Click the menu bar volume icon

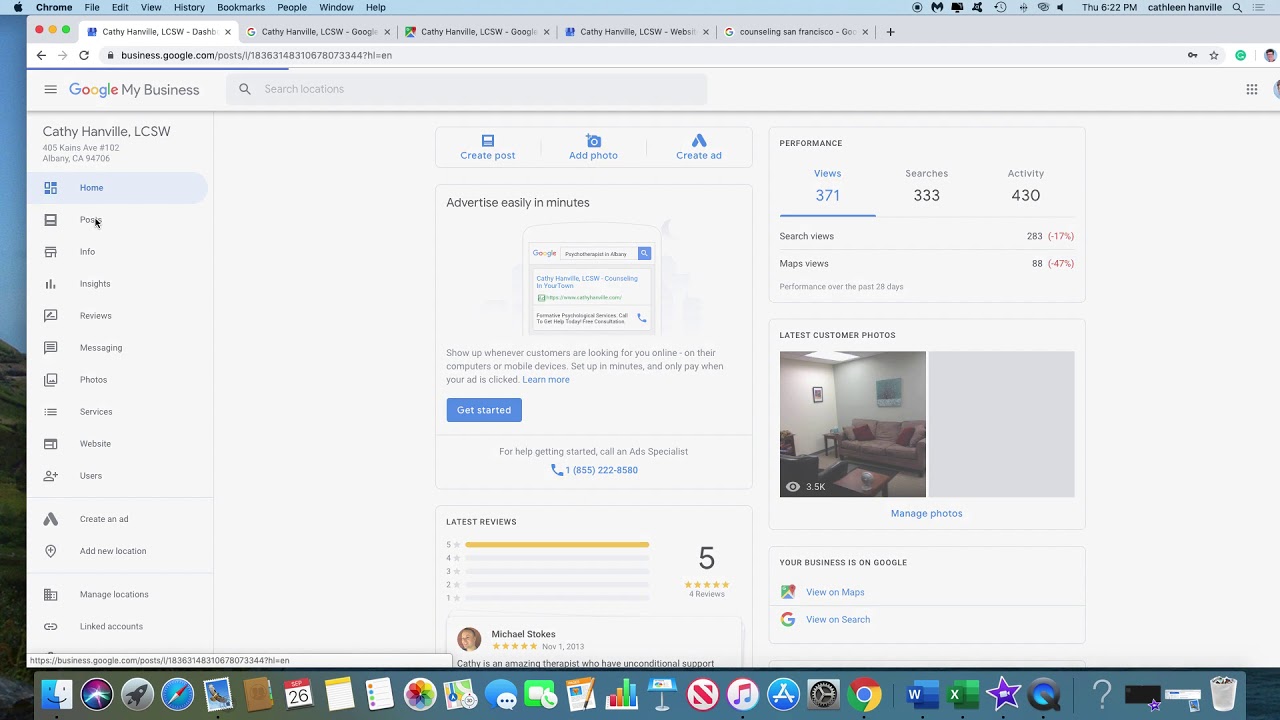click(x=1043, y=7)
